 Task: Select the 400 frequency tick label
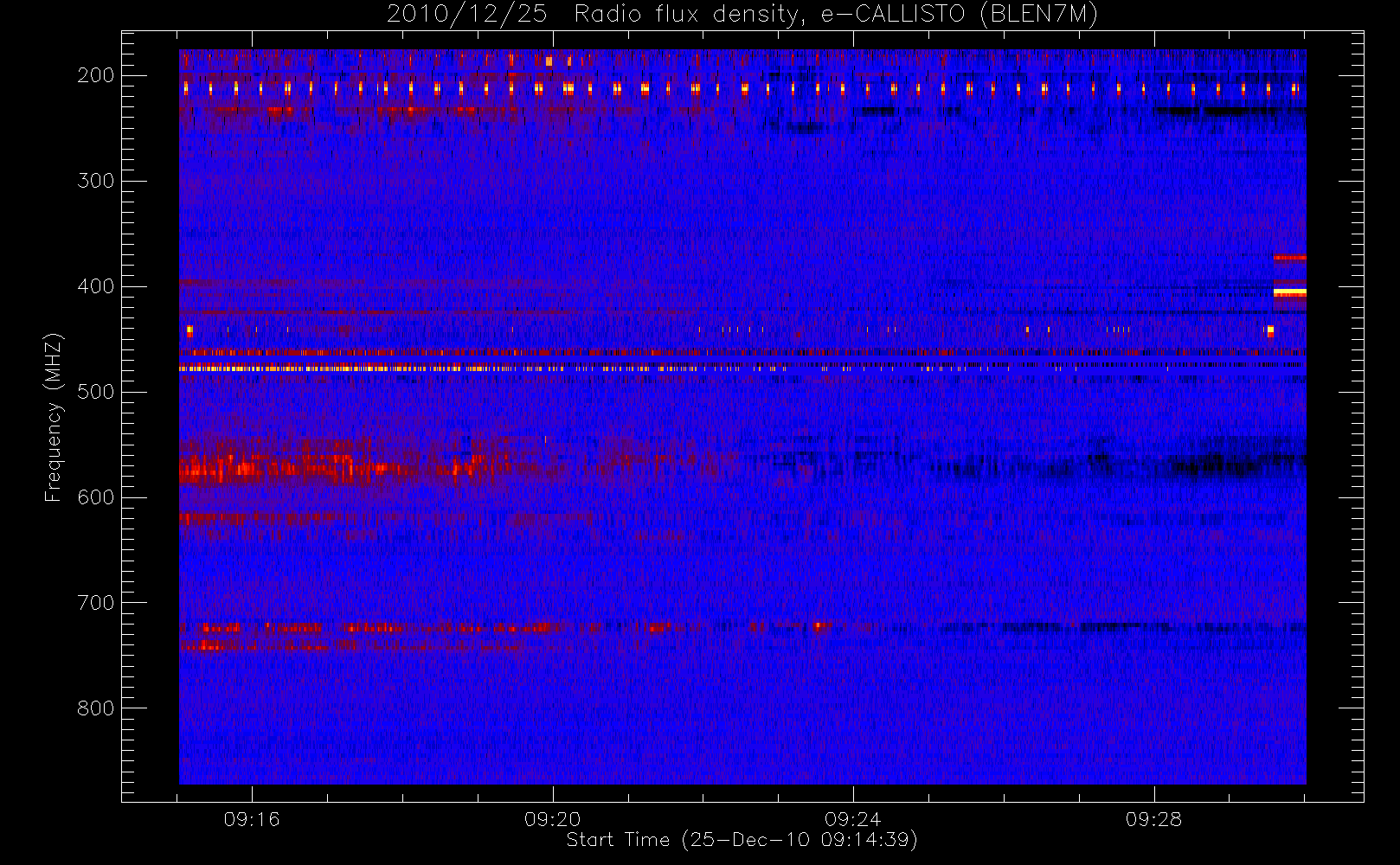[x=95, y=286]
